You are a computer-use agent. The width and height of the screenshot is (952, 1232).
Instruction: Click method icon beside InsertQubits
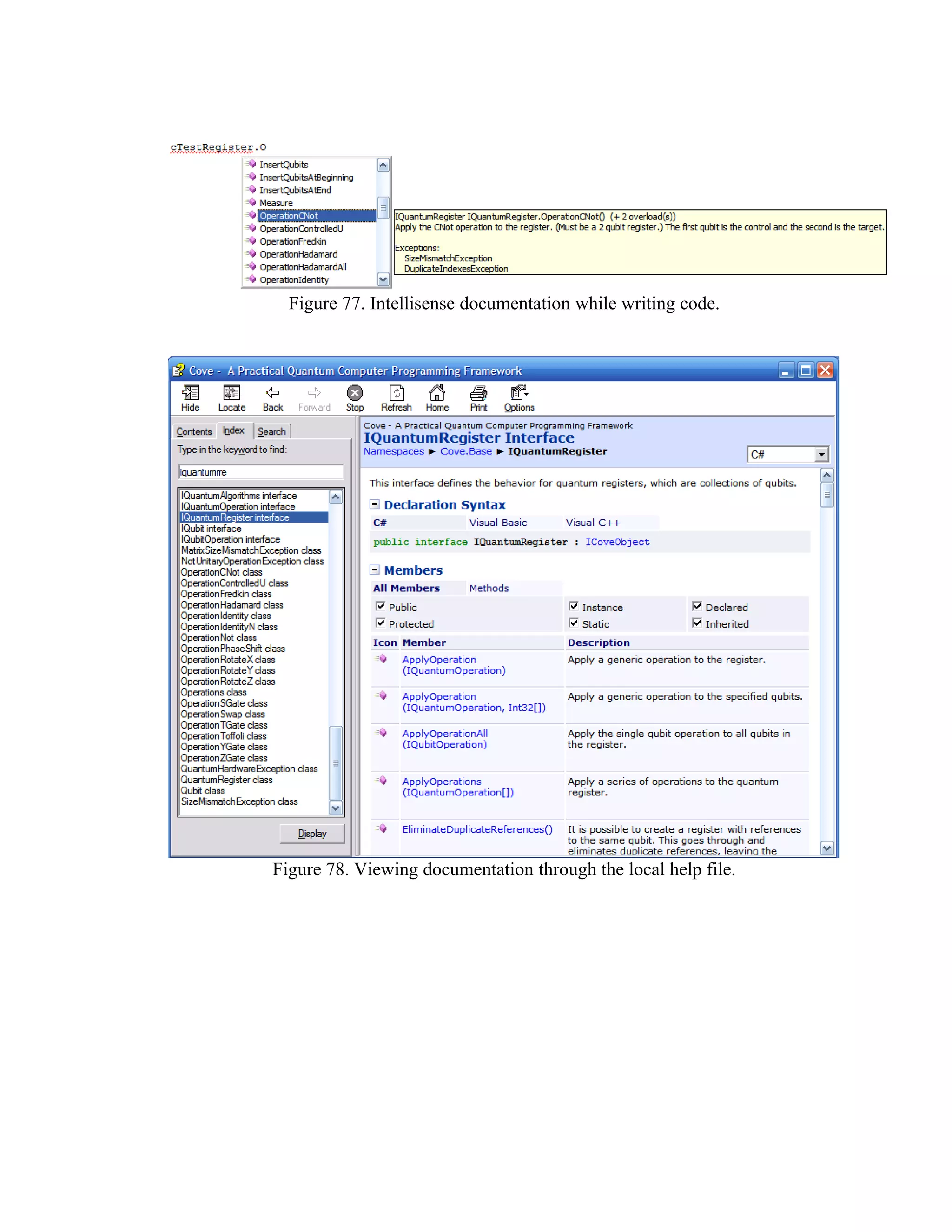(251, 164)
